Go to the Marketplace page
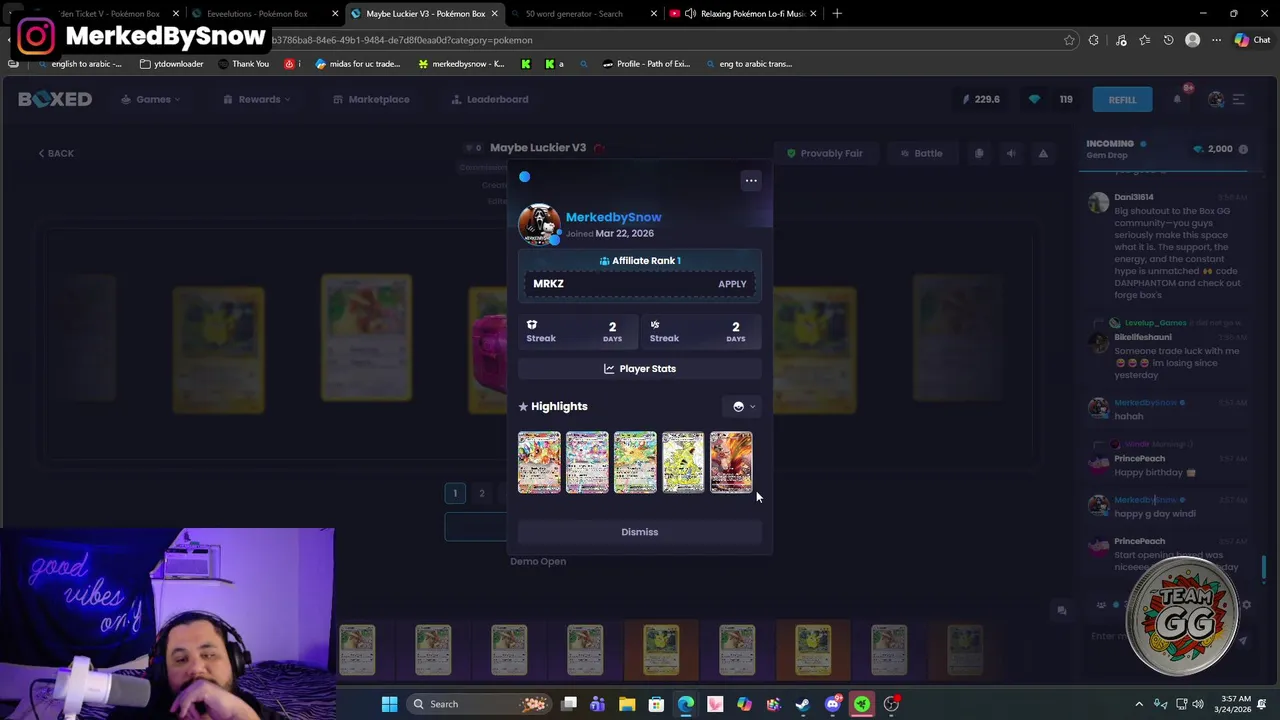This screenshot has width=1280, height=720. [371, 99]
